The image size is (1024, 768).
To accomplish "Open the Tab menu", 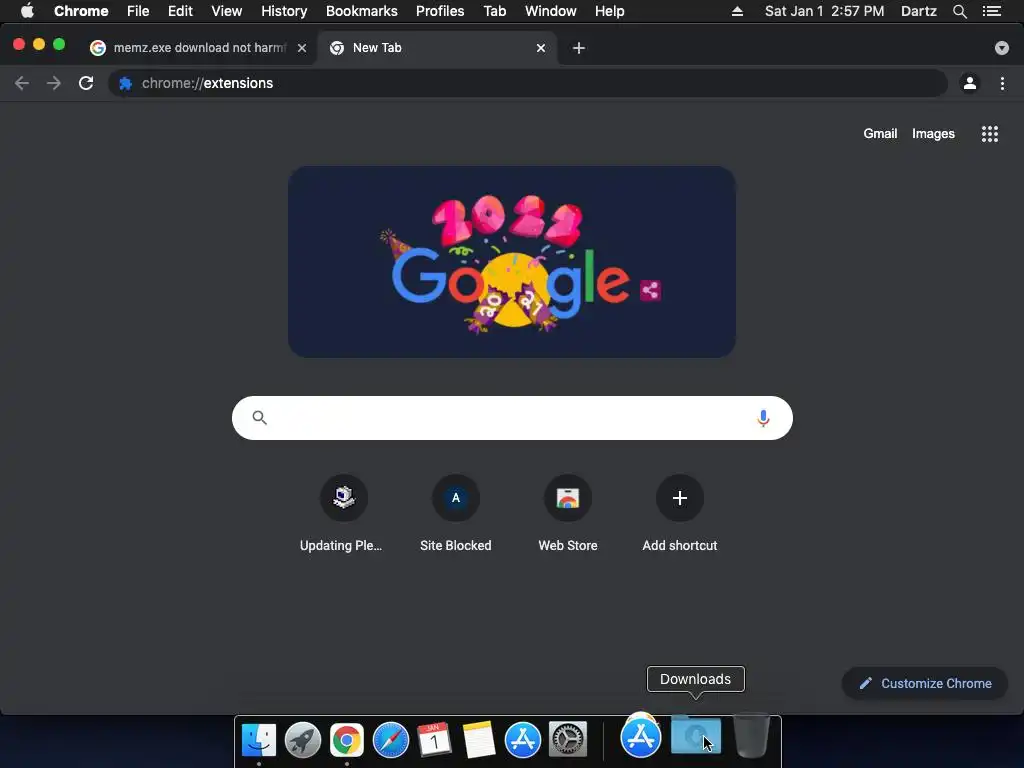I will 494,11.
